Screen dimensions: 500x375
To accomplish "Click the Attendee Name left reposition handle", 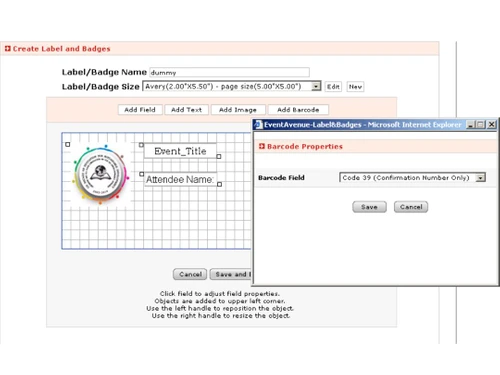I will pyautogui.click(x=142, y=174).
